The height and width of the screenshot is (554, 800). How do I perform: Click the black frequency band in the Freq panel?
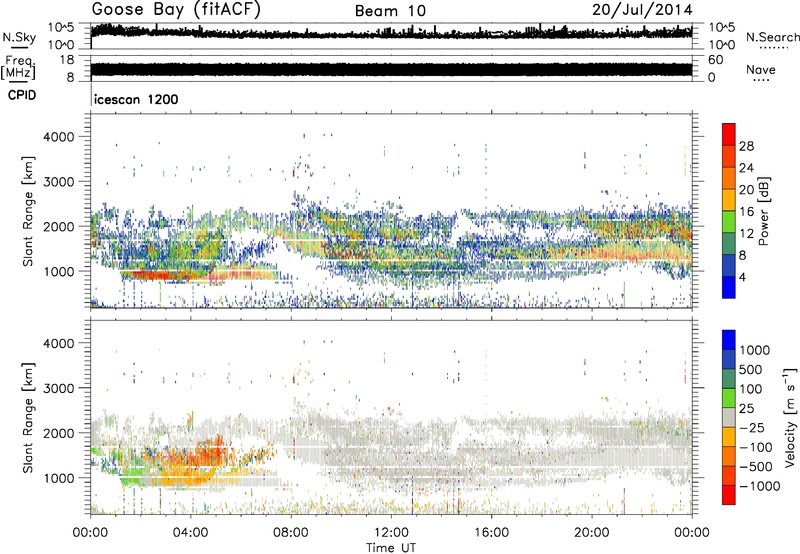pyautogui.click(x=391, y=69)
